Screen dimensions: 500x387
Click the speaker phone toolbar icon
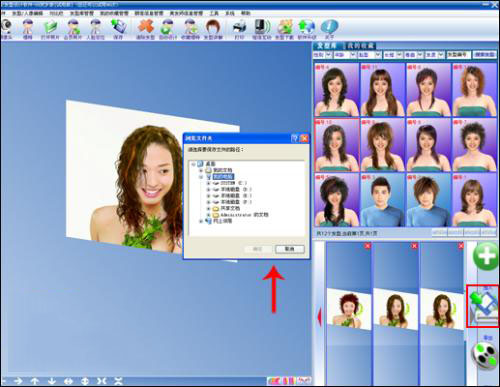(x=262, y=27)
